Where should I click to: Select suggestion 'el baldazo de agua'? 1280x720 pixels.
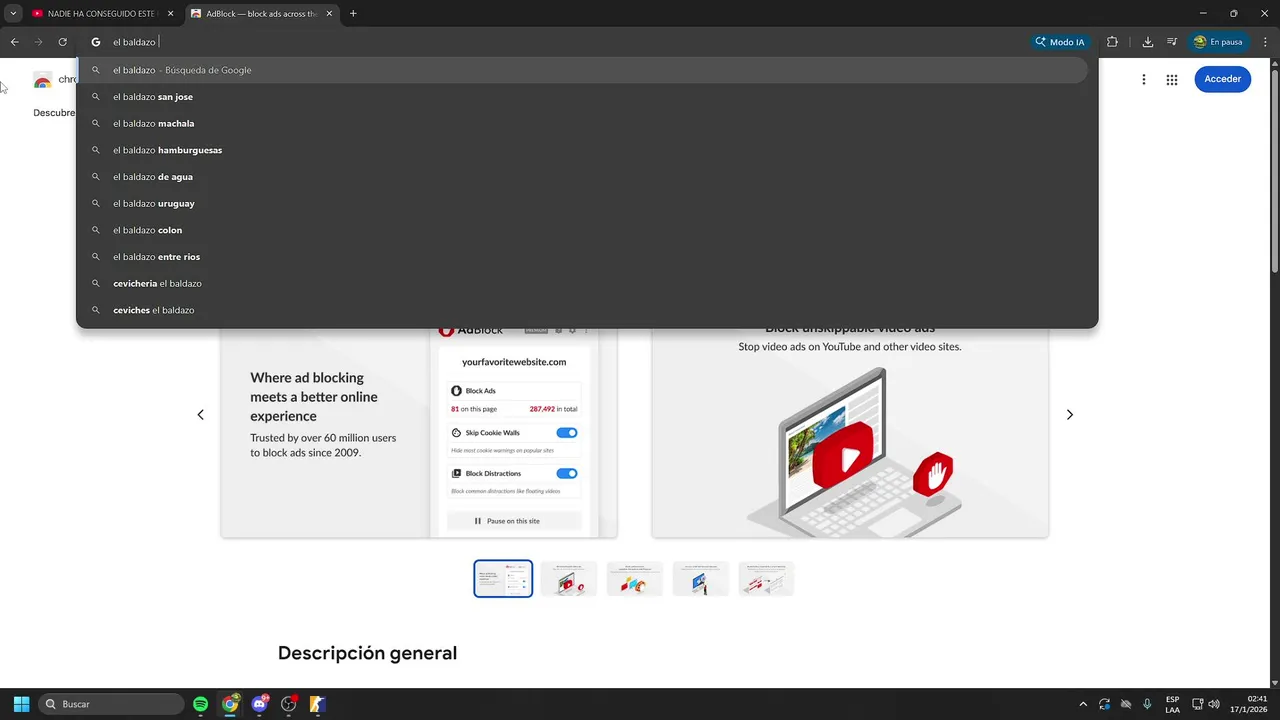coord(583,177)
